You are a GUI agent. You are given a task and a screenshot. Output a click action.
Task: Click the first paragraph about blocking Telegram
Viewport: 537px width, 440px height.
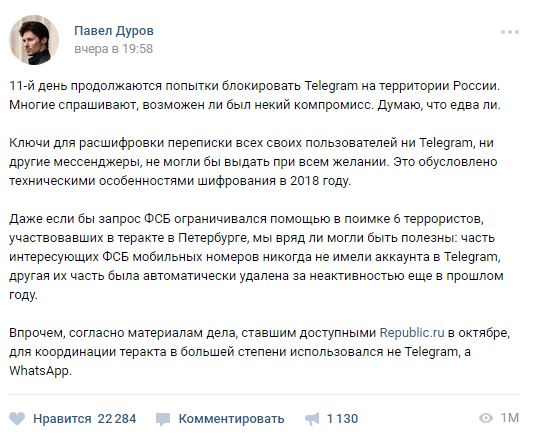(x=255, y=95)
